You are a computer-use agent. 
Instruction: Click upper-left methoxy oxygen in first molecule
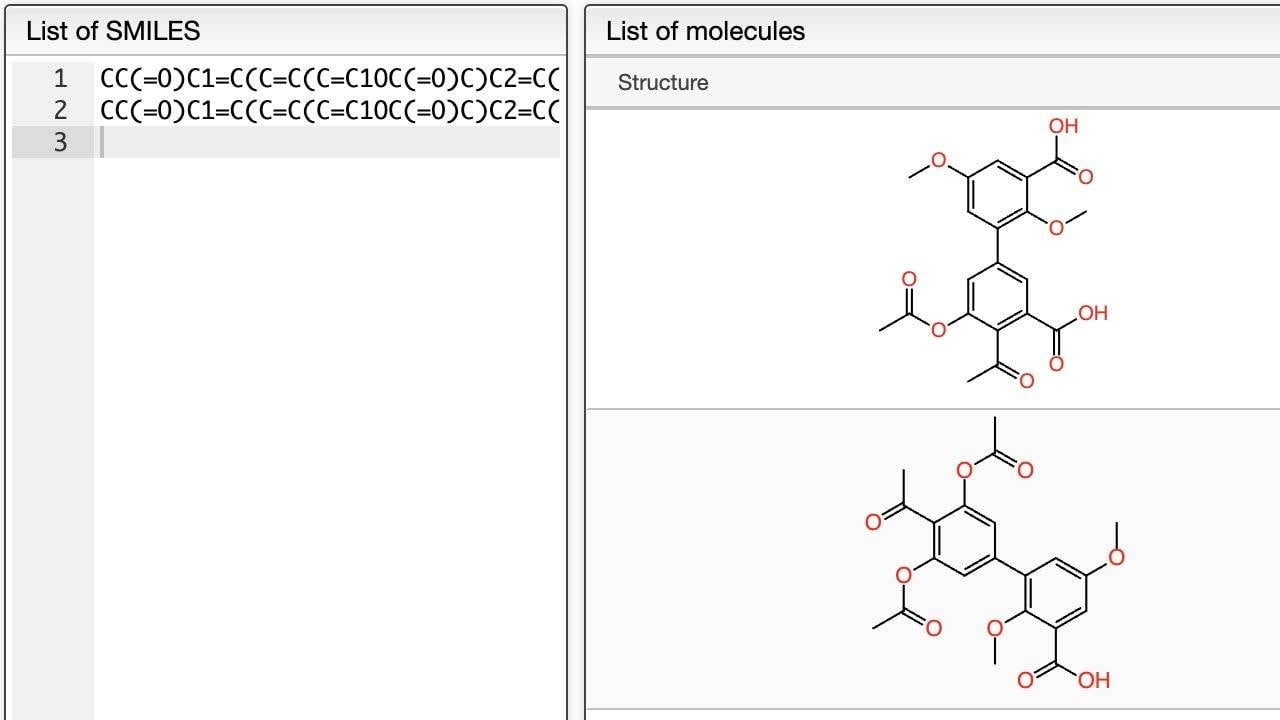pyautogui.click(x=939, y=160)
